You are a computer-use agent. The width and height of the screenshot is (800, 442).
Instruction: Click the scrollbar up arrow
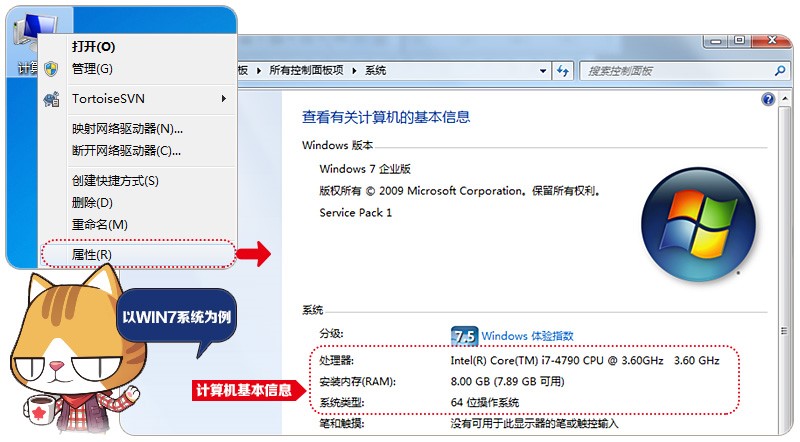785,98
